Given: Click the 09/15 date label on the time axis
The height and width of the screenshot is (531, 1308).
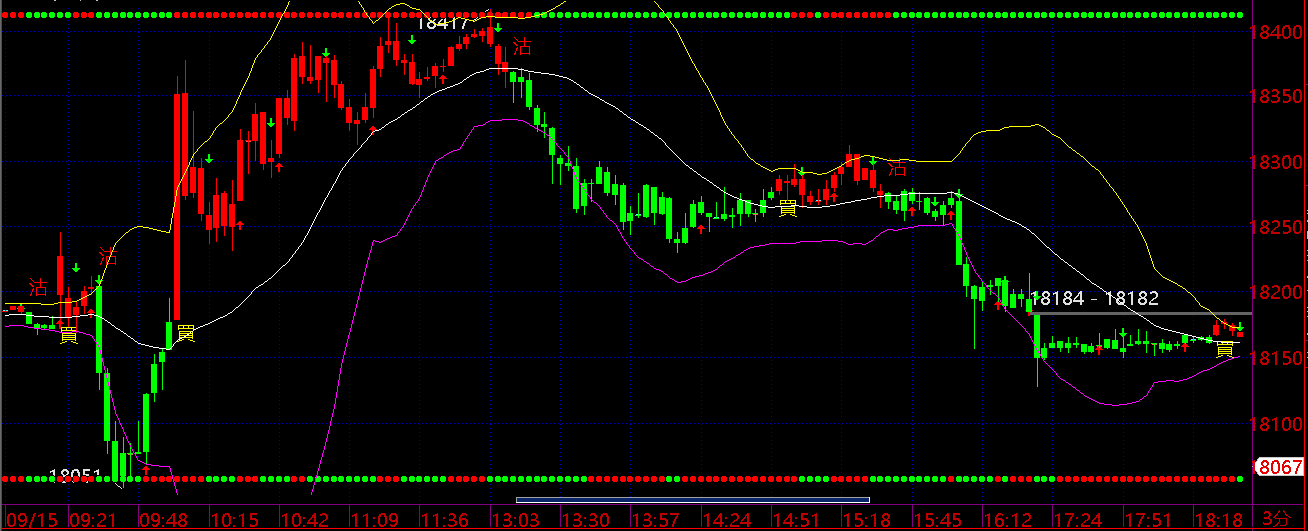Looking at the screenshot, I should [x=31, y=520].
